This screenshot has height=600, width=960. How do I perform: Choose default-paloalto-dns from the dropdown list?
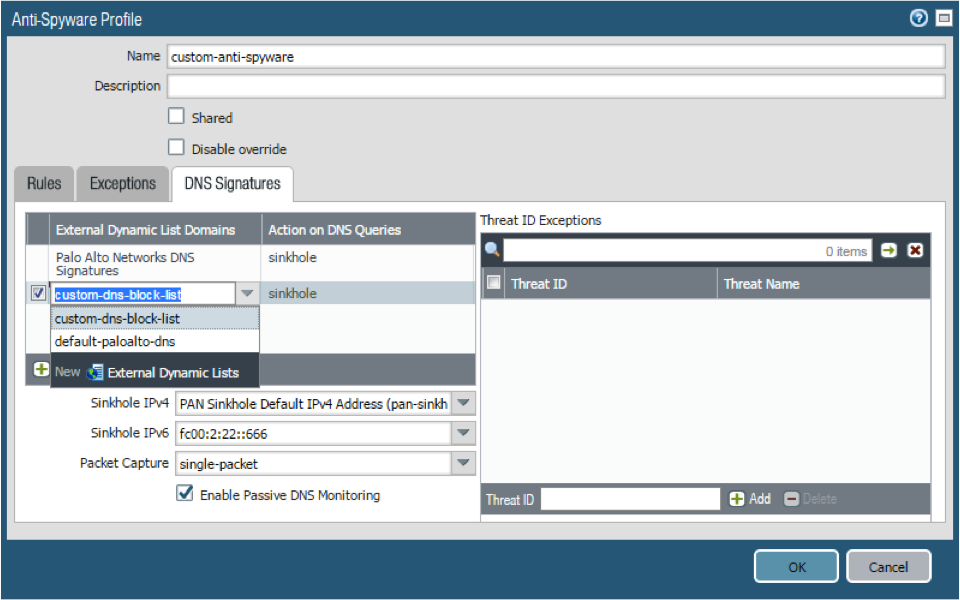(155, 342)
